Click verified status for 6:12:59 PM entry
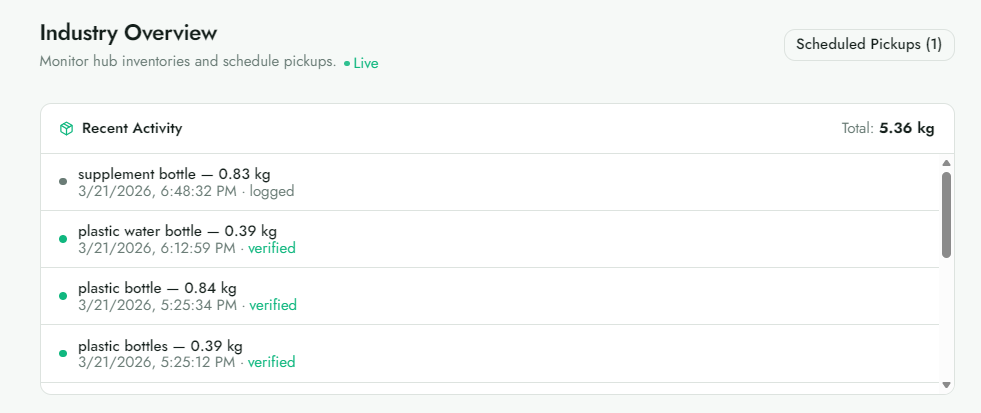 point(272,248)
